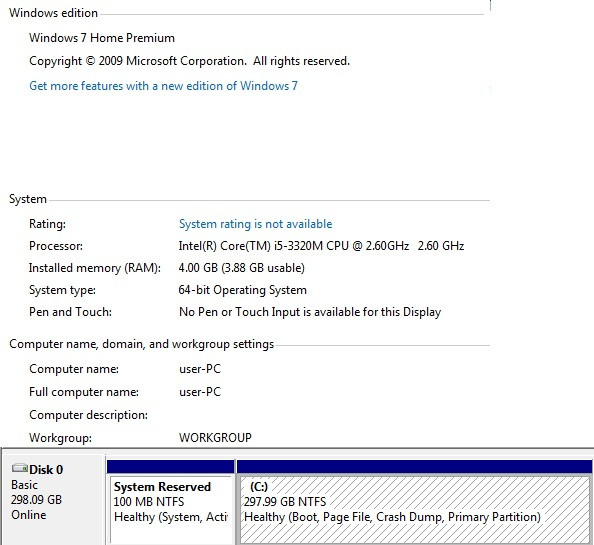Open 'System rating is not available' link
The image size is (594, 545).
(x=255, y=224)
